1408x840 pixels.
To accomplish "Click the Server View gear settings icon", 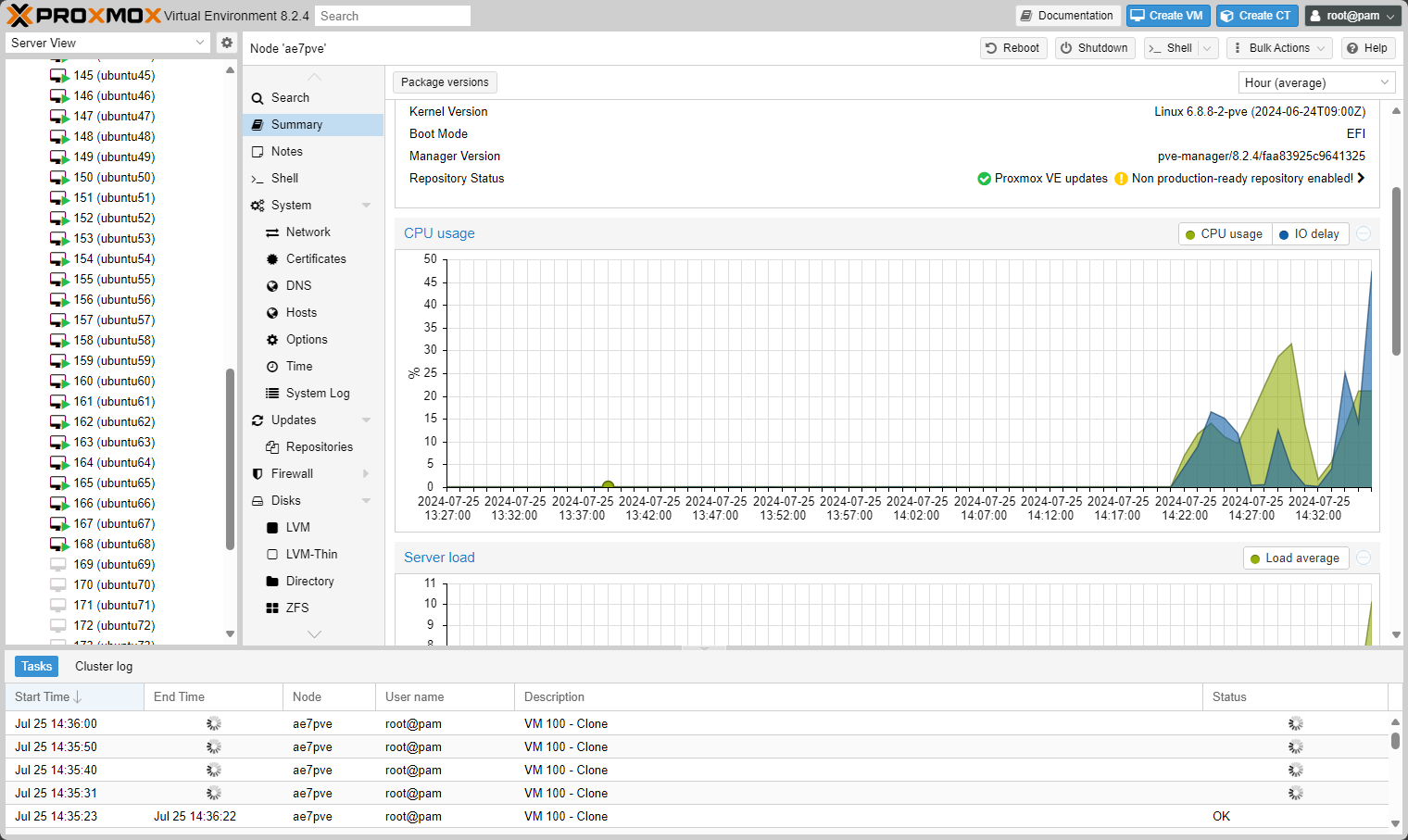I will pyautogui.click(x=227, y=43).
